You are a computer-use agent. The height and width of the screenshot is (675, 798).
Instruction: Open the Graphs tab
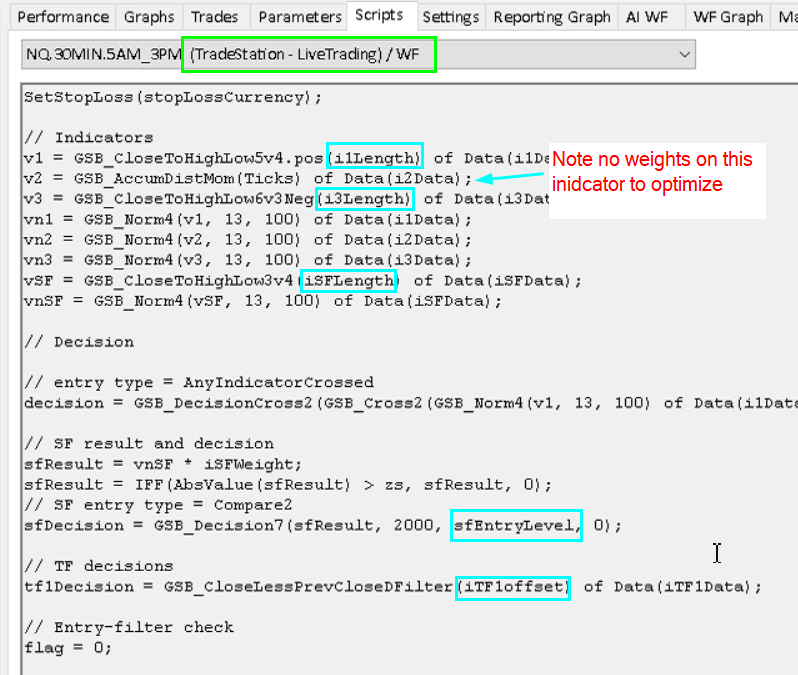(149, 17)
